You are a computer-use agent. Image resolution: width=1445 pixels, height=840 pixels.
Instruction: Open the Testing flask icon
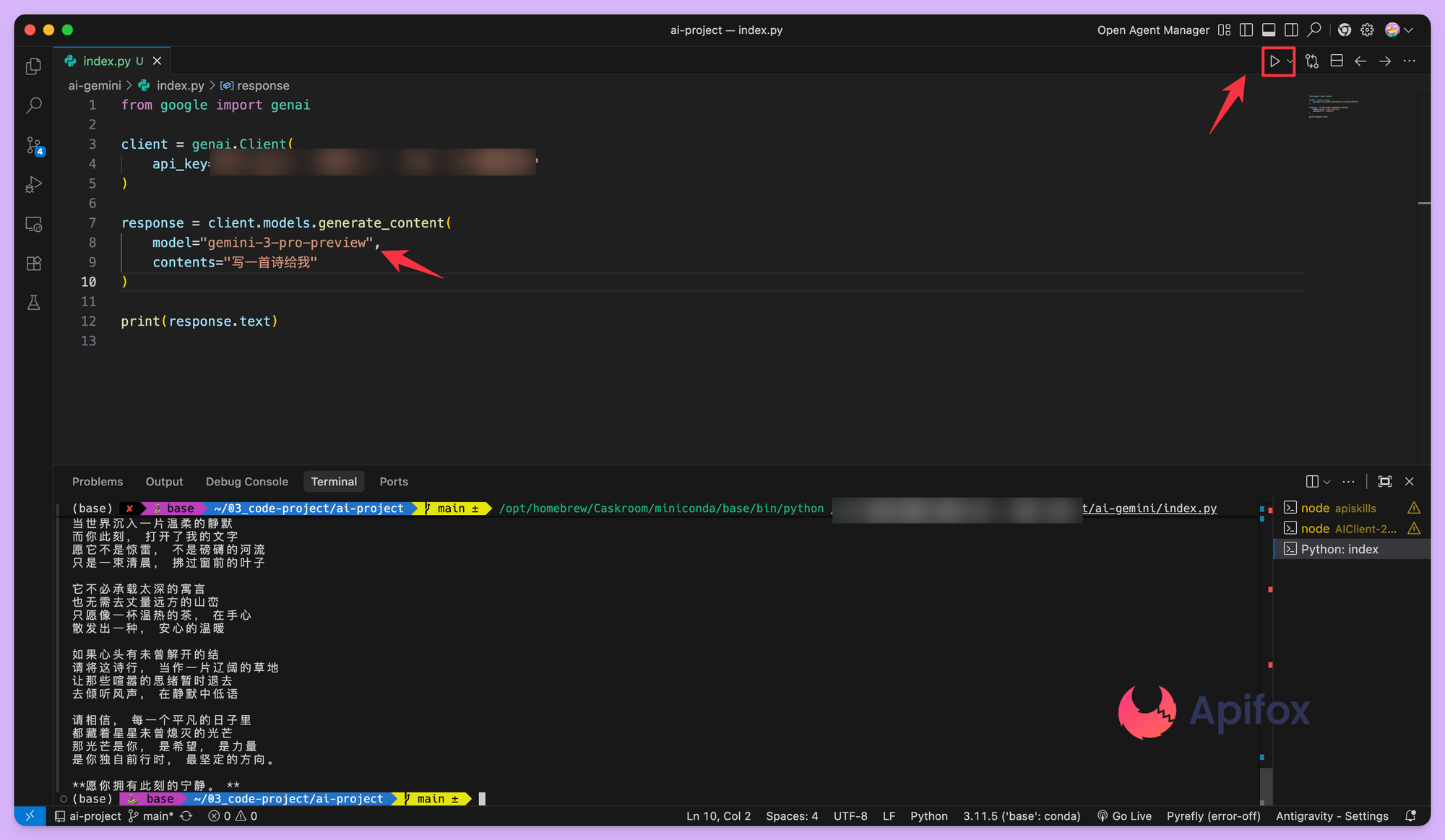[33, 303]
